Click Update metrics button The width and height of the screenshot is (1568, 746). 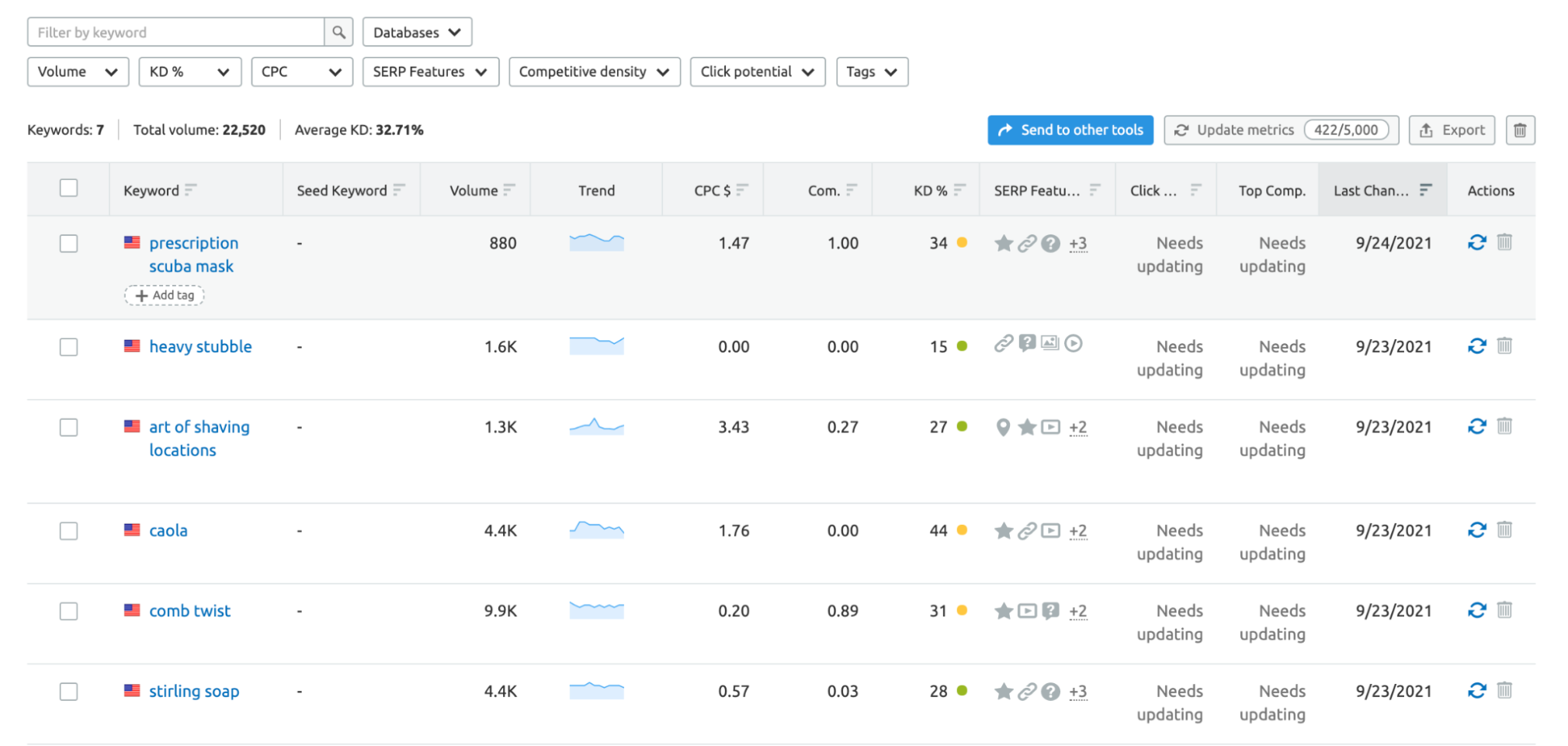click(1282, 130)
